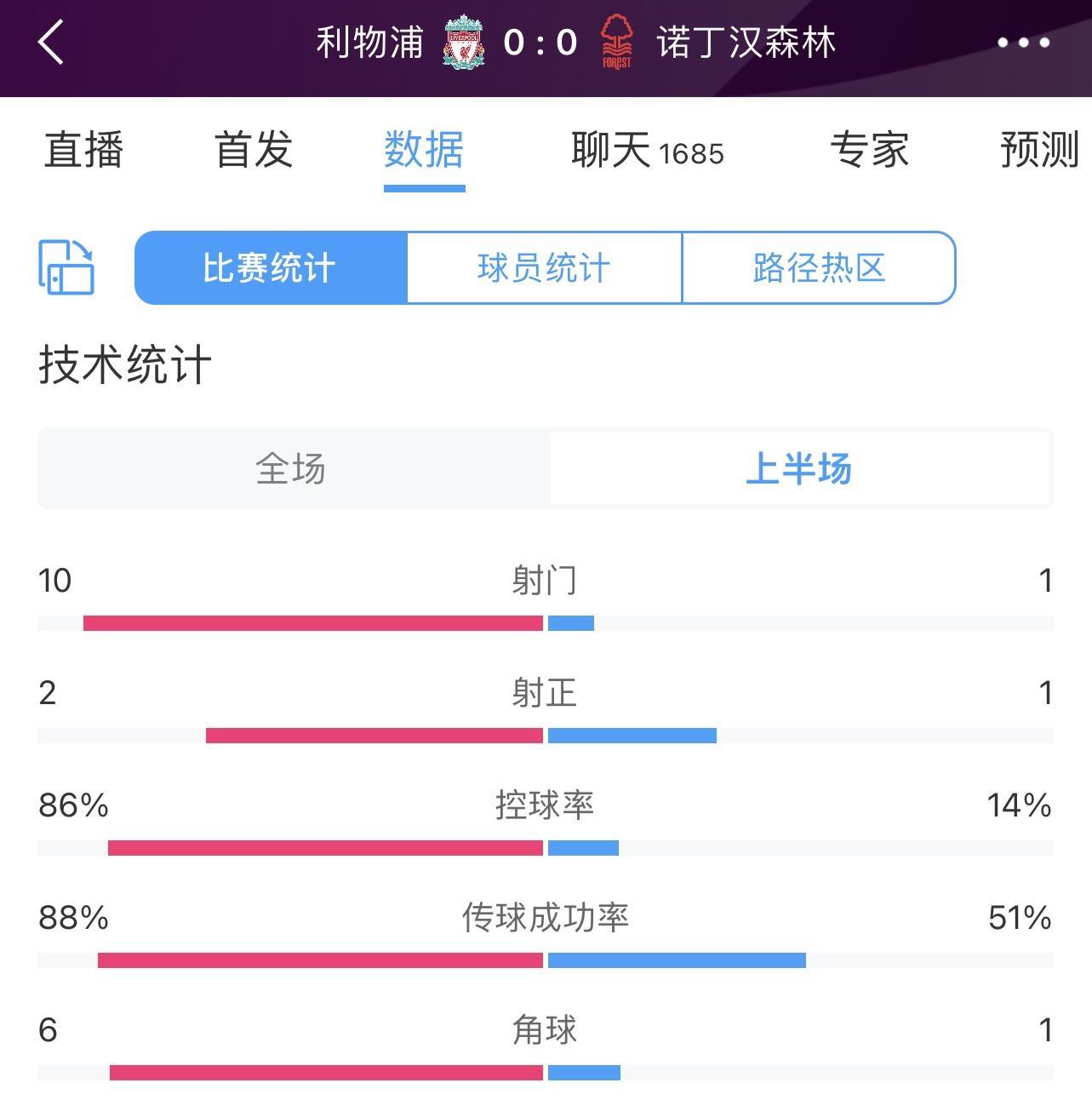Select 球员统计 player statistics
Screen dimensions: 1092x1100
545,267
